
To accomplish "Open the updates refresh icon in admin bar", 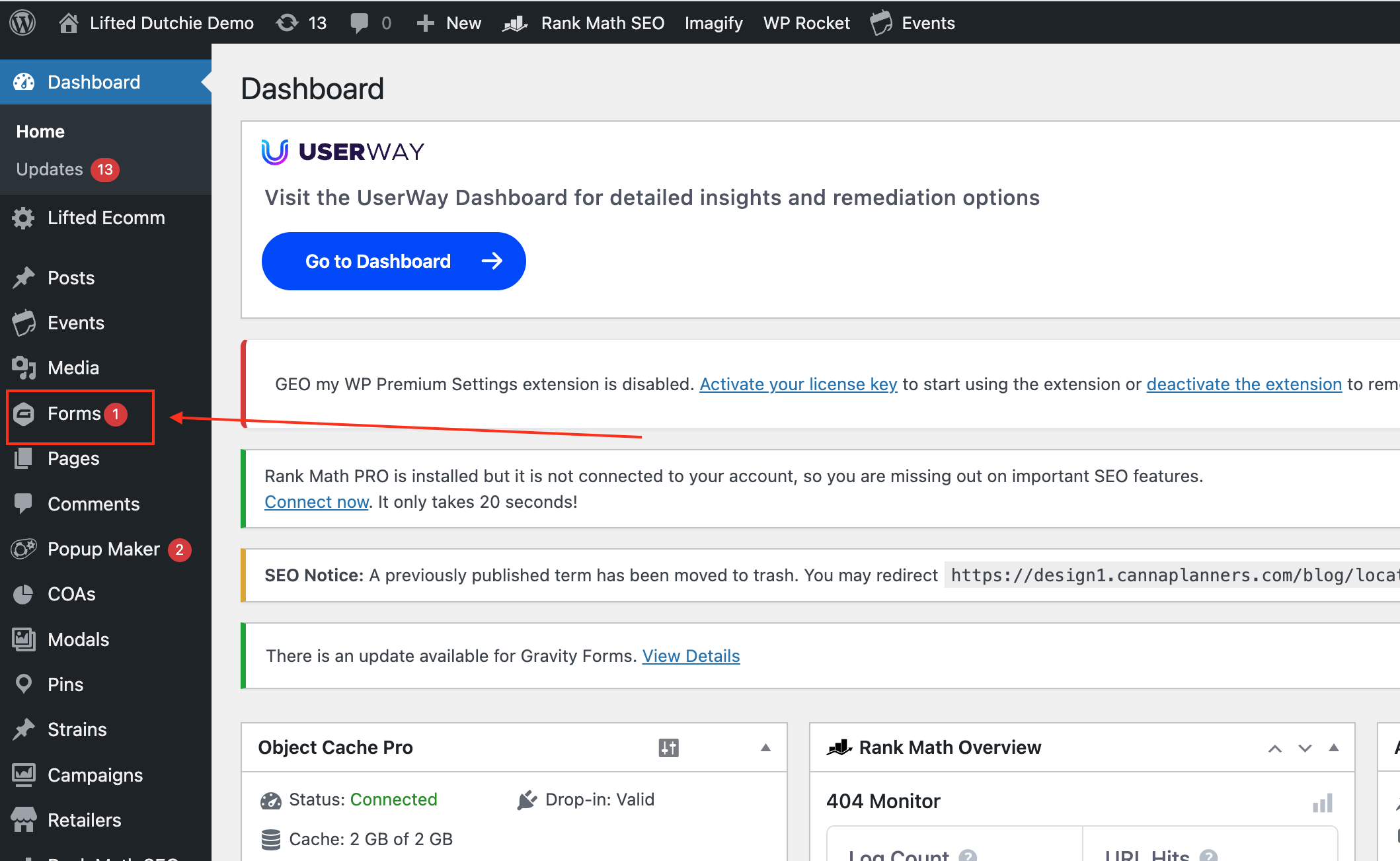I will pos(287,23).
